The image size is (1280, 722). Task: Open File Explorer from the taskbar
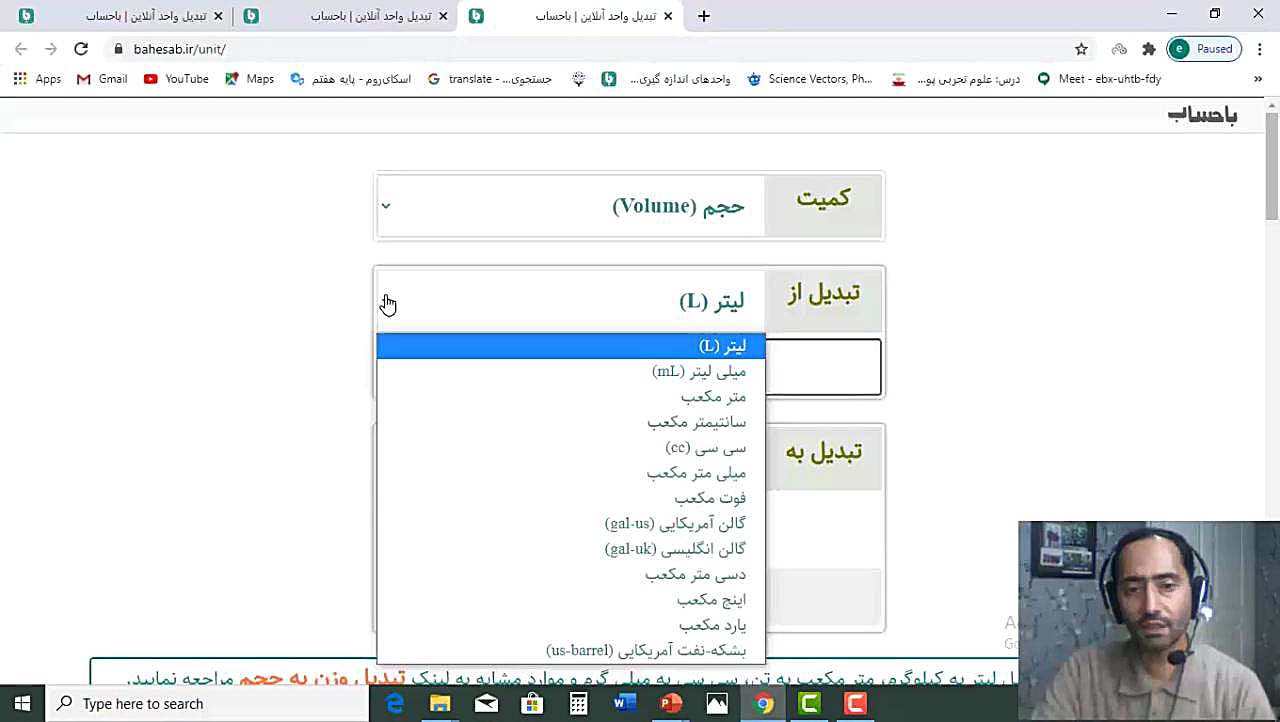click(440, 704)
